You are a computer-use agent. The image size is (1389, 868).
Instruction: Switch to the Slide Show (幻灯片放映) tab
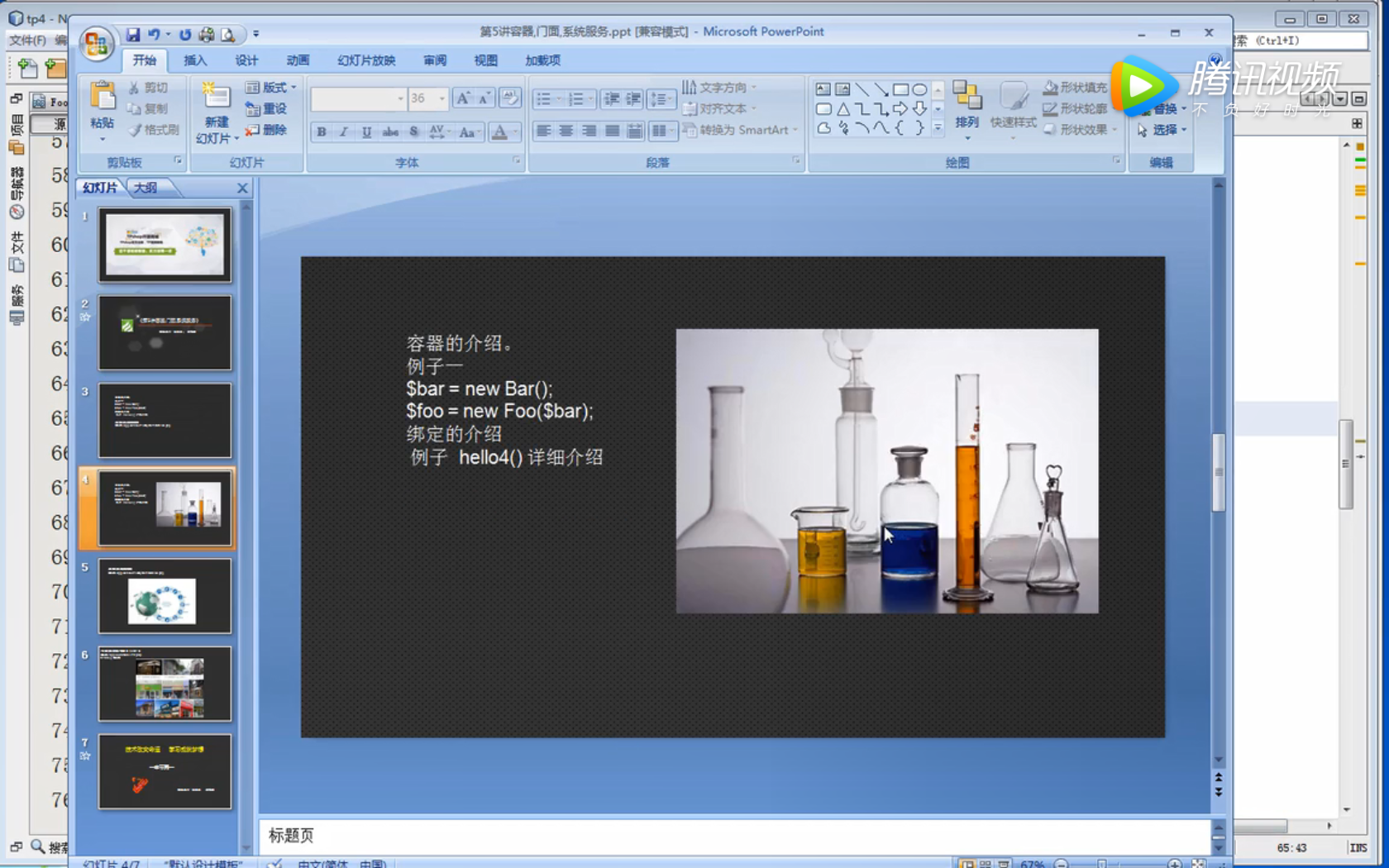tap(366, 60)
